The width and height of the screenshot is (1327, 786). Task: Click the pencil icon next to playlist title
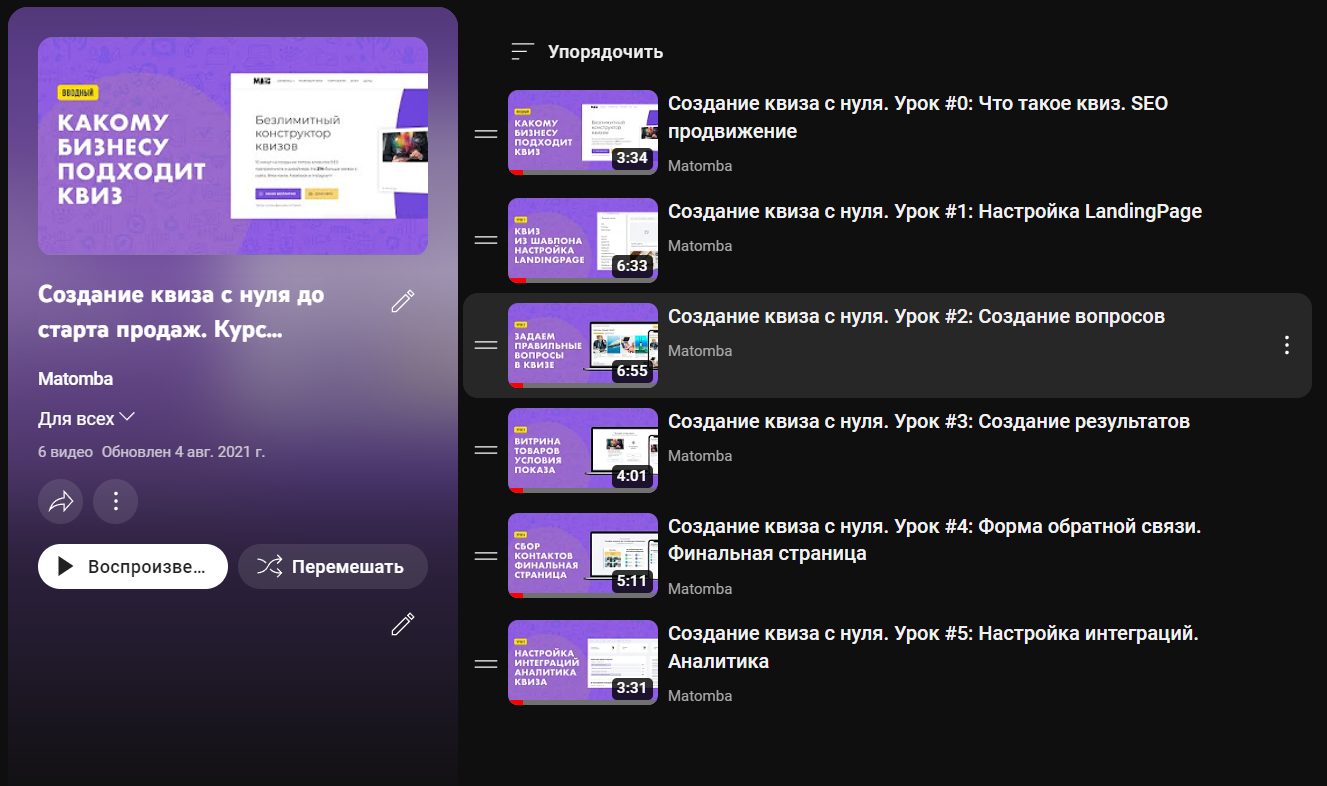[x=402, y=301]
